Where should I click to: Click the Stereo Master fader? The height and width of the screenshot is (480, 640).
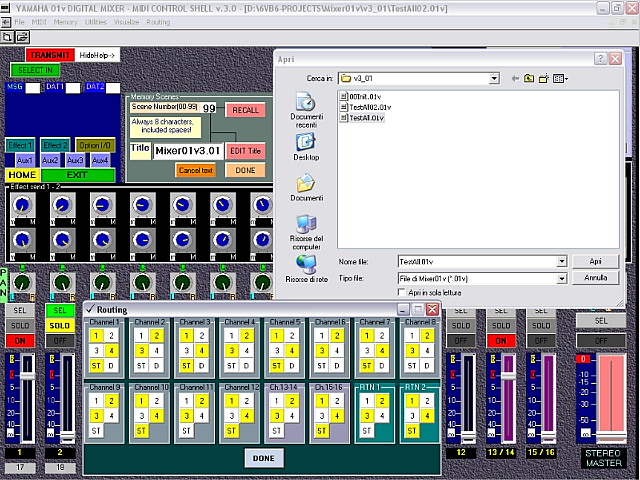(611, 436)
